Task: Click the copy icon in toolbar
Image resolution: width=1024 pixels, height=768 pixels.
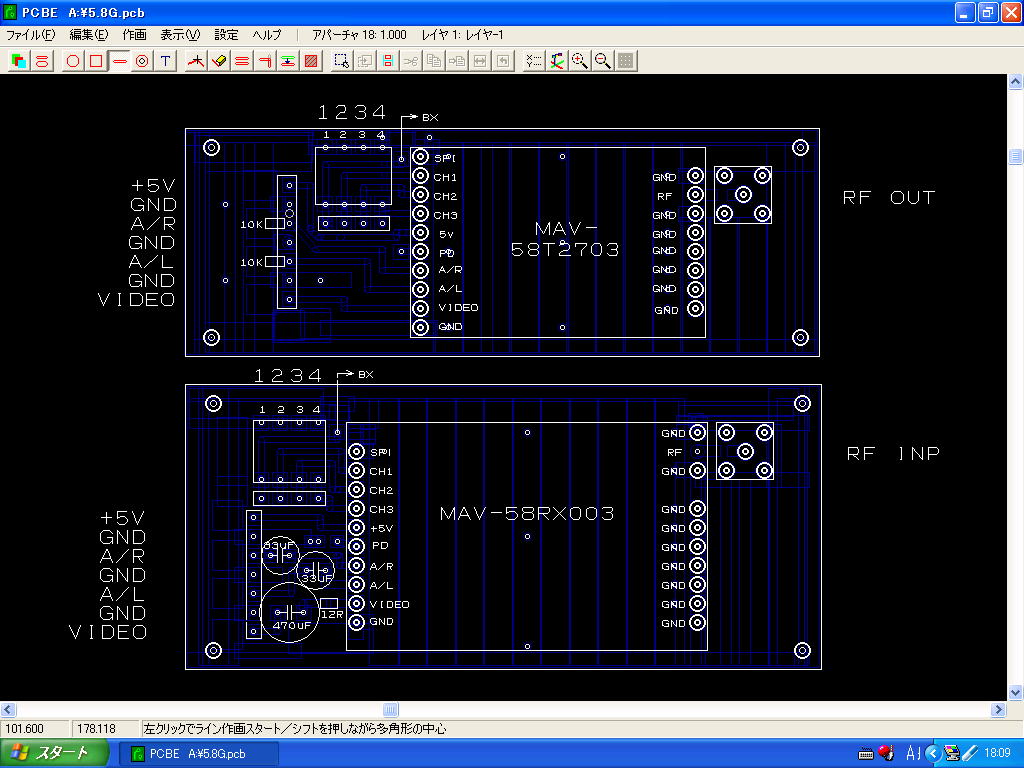Action: coord(434,61)
